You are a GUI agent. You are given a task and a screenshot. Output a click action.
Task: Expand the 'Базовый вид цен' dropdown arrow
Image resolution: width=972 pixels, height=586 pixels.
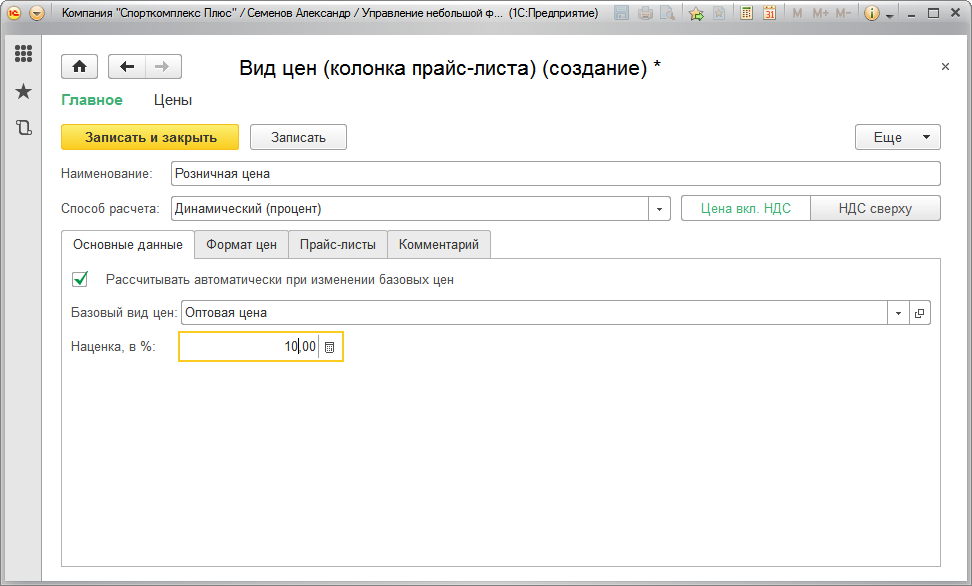898,313
